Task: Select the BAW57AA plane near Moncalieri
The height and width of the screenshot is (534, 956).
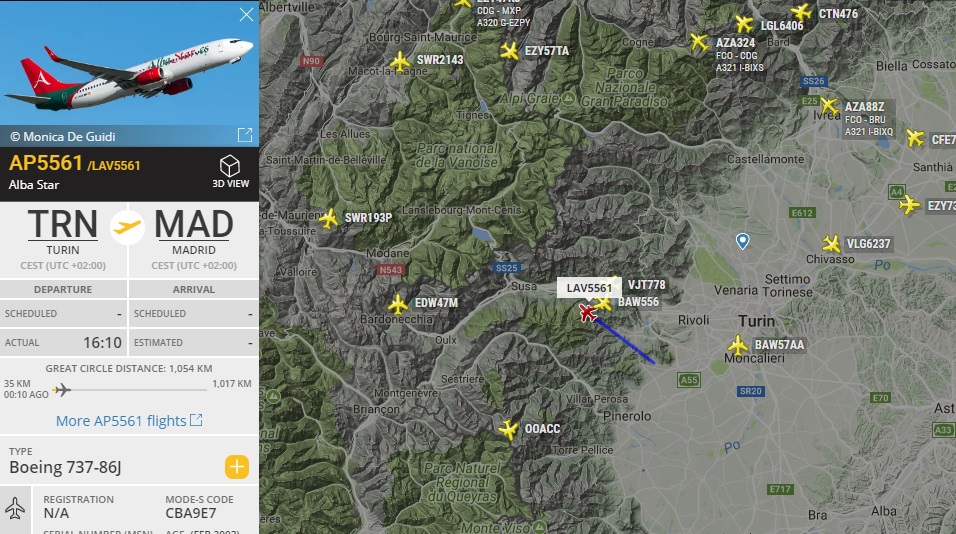Action: (738, 346)
